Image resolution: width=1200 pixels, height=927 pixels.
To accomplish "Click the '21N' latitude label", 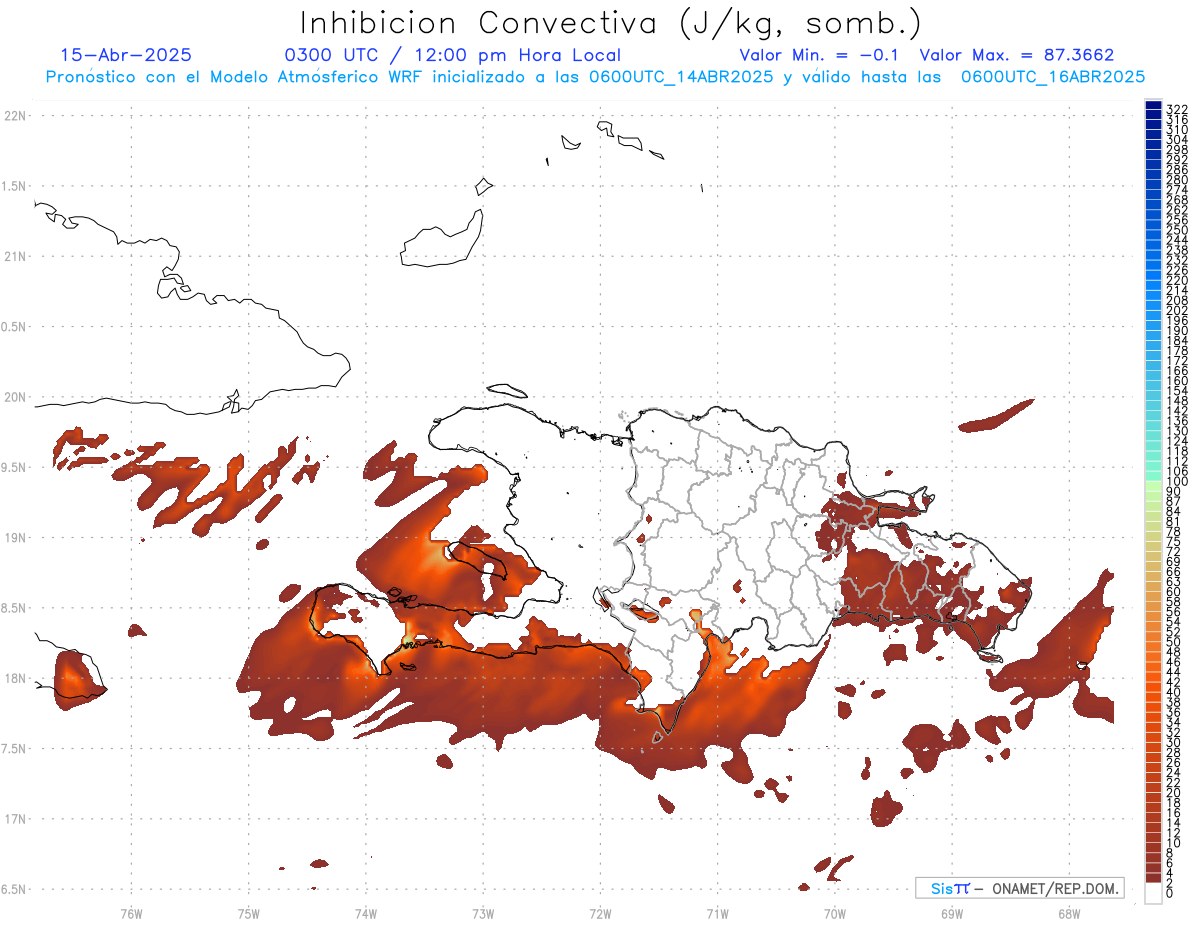I will 14,256.
